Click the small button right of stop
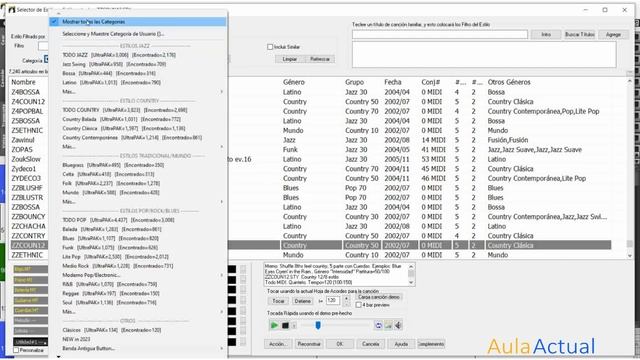Image resolution: width=640 pixels, height=360 pixels. [x=294, y=325]
